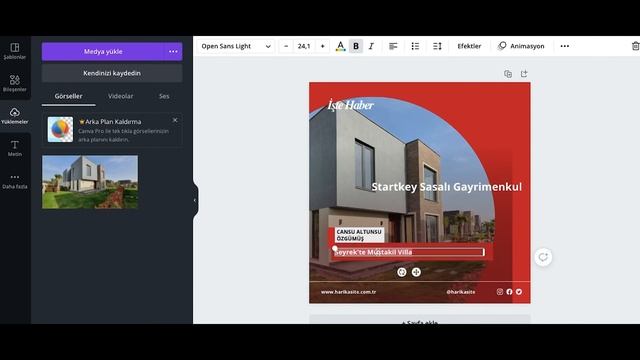Open Medya yükle more options dots
Screen dimensions: 640x360
[x=173, y=51]
